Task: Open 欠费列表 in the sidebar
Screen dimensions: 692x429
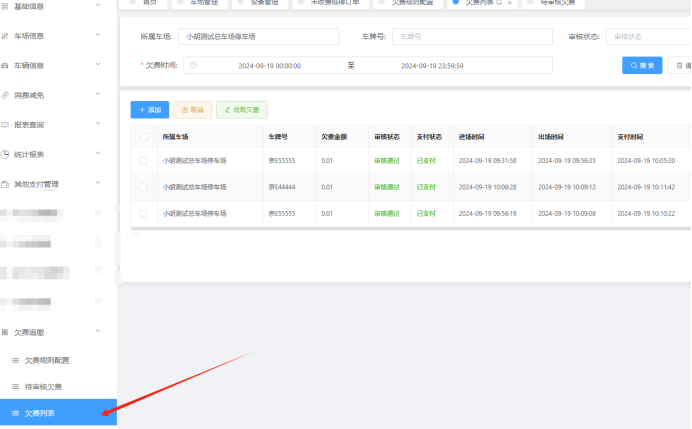Action: click(x=58, y=412)
